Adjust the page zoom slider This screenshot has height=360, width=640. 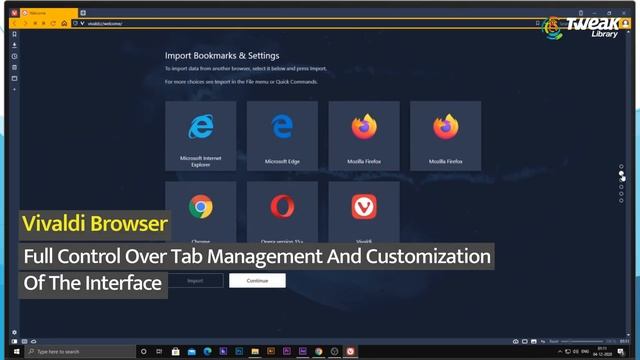pos(582,341)
